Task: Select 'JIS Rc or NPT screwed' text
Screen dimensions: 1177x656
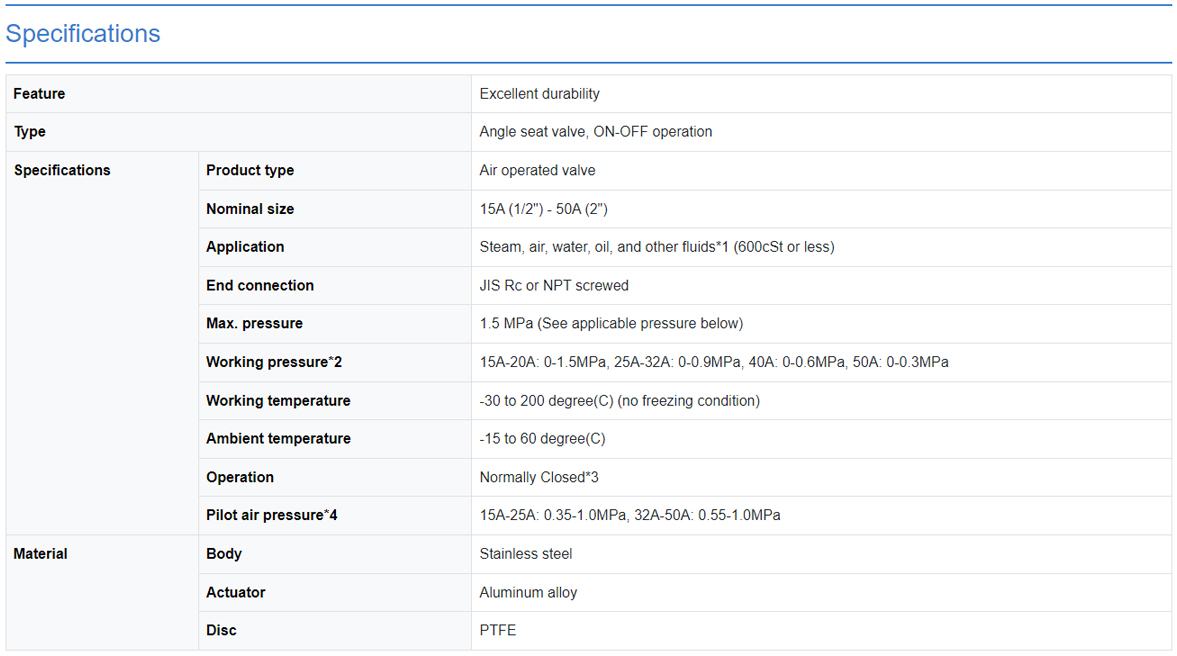Action: [x=554, y=285]
